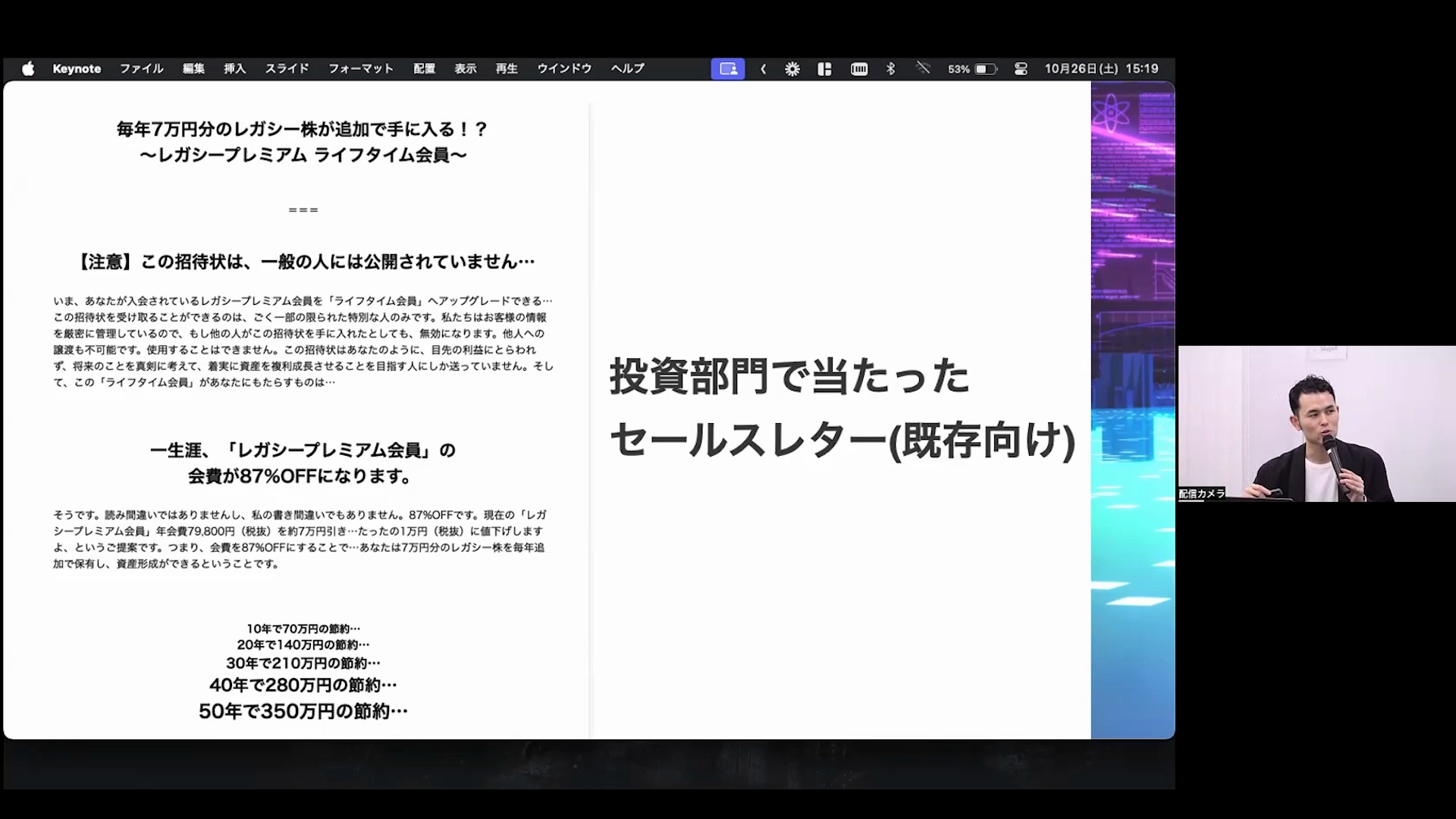This screenshot has height=819, width=1456.
Task: Click the heading 一生涯、「レガシープレミアム会員」の
Action: pos(303,450)
